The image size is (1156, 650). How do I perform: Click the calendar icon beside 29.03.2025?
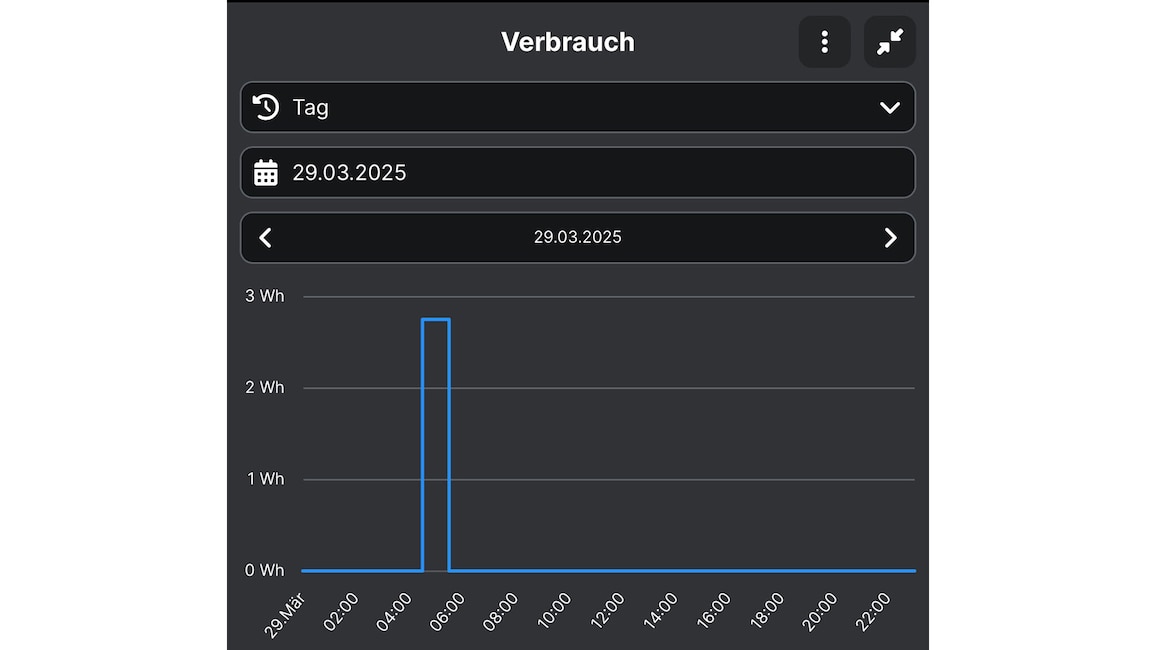click(x=266, y=172)
